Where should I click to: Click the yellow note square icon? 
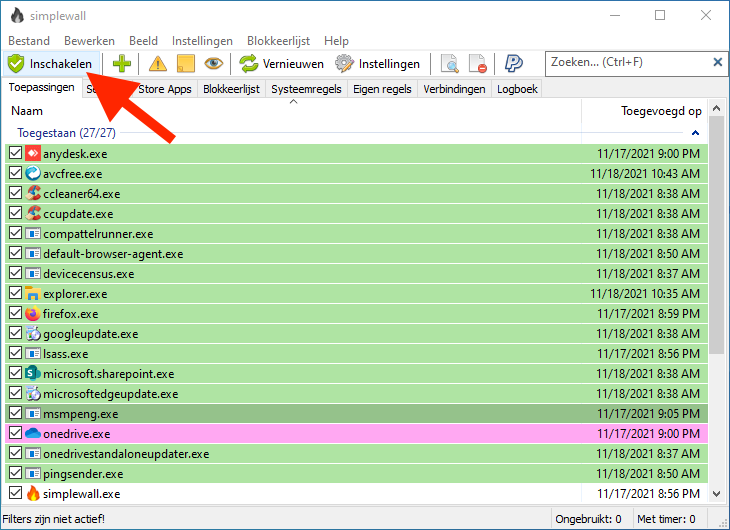(185, 64)
